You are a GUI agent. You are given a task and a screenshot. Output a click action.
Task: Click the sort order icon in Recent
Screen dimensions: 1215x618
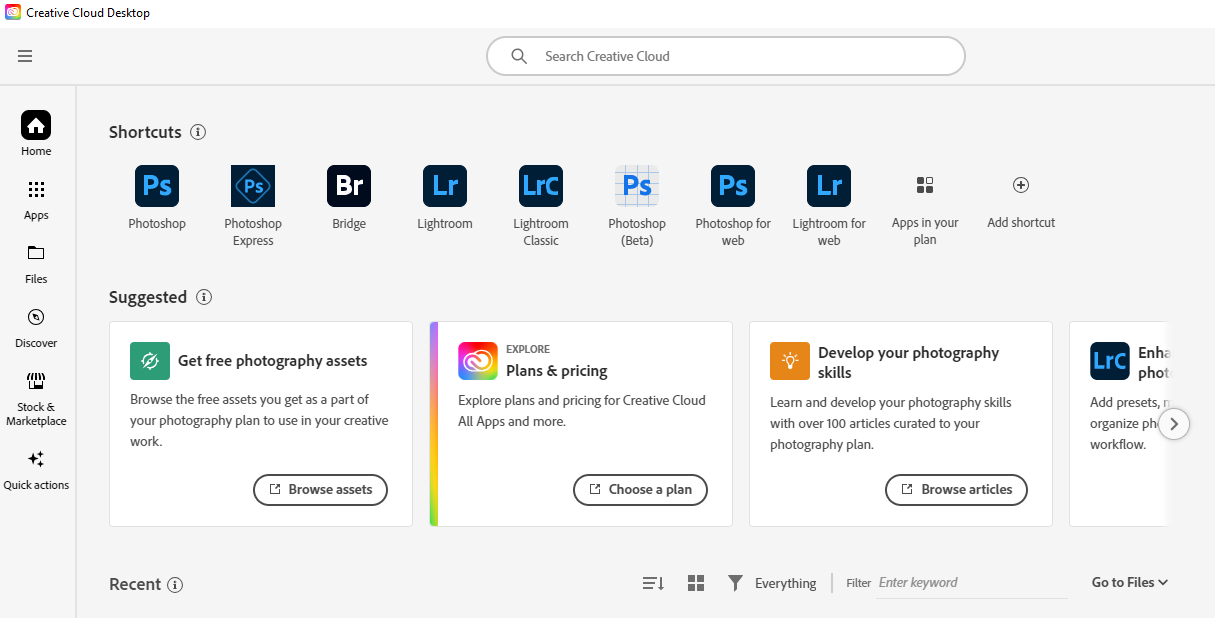653,583
